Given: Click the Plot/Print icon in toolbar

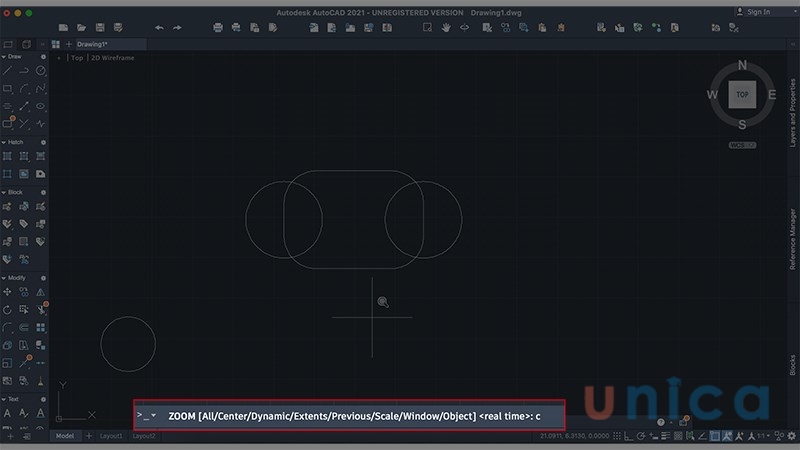Looking at the screenshot, I should tap(218, 27).
